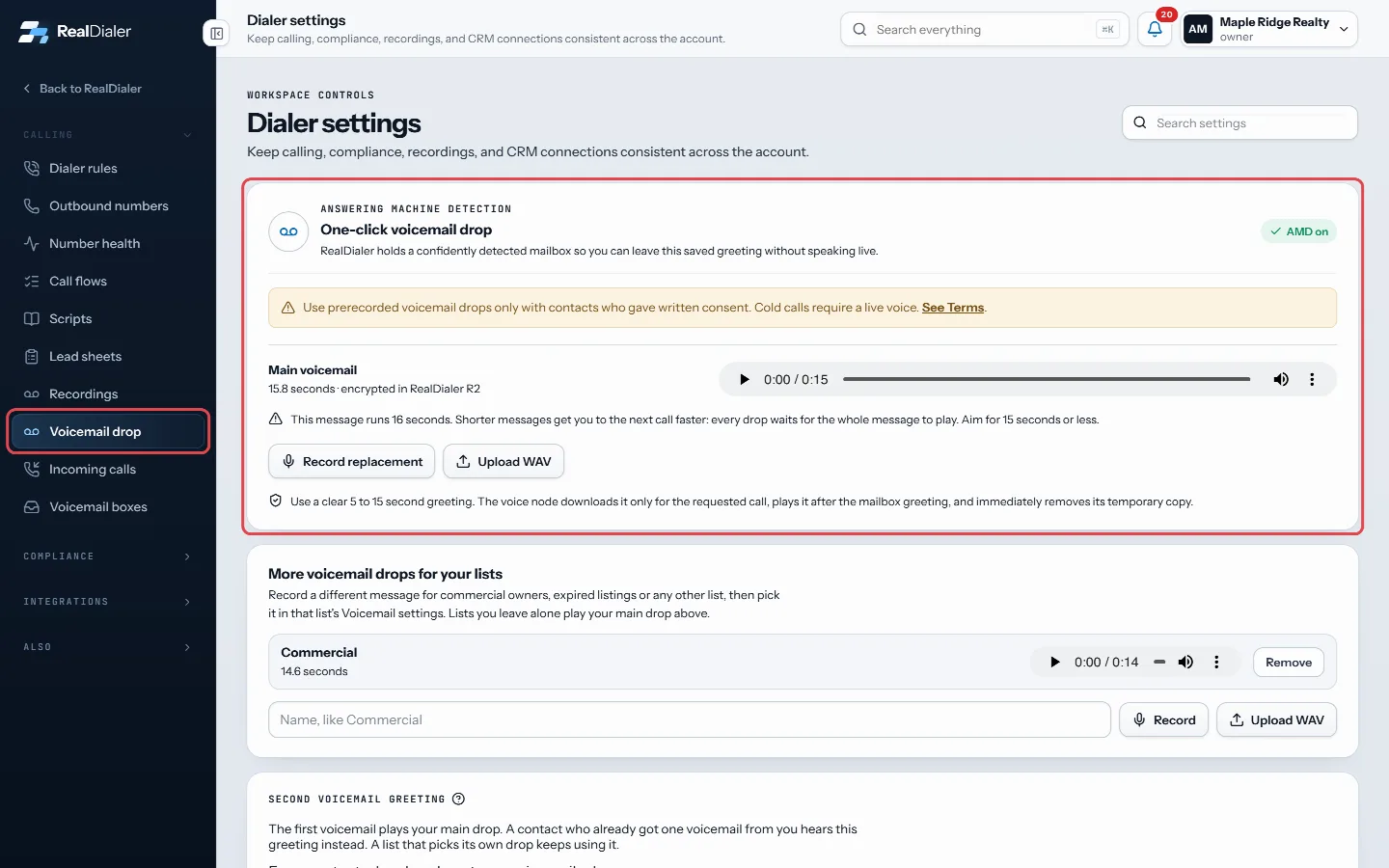Open Maple Ridge Realty account dropdown
This screenshot has width=1389, height=868.
[x=1269, y=29]
